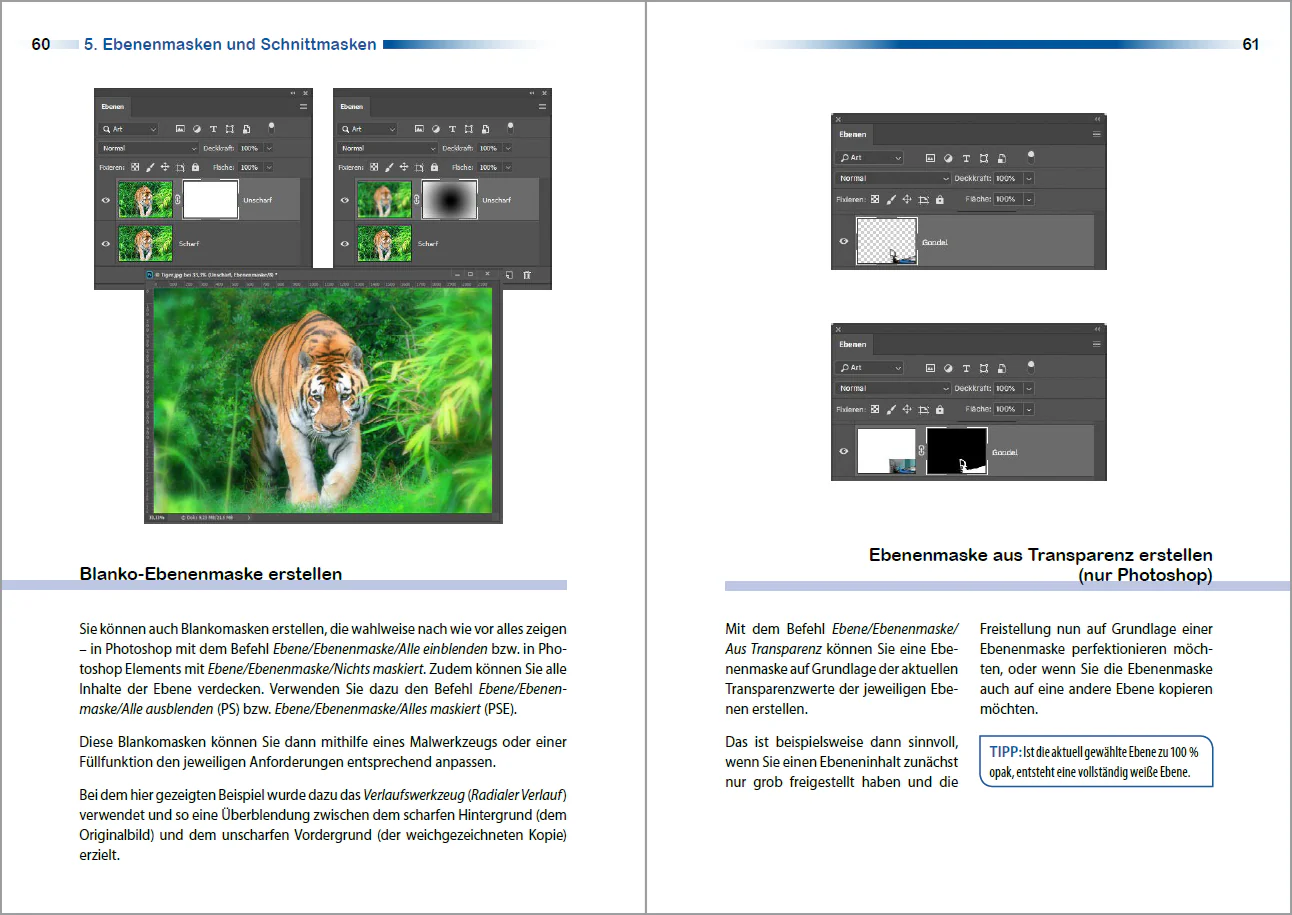
Task: Open Deckkraft arrow in white-mask Ebenen panel
Action: pyautogui.click(x=268, y=148)
